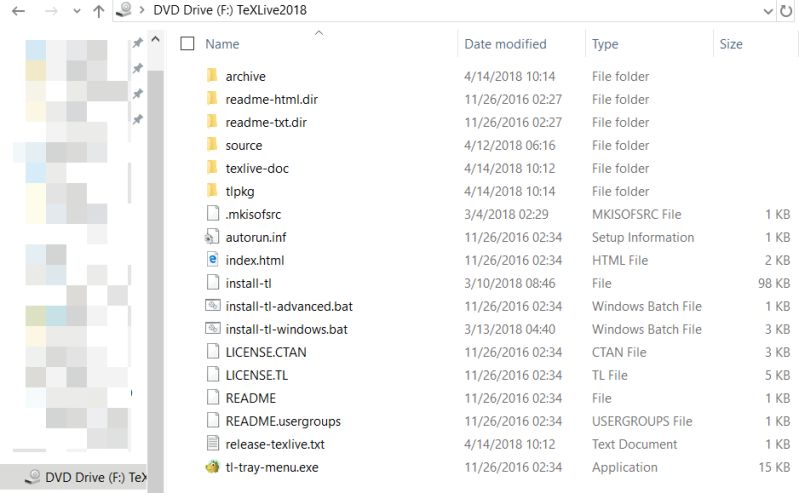Click the readme-txt.dir folder icon
This screenshot has width=799, height=493.
(212, 121)
